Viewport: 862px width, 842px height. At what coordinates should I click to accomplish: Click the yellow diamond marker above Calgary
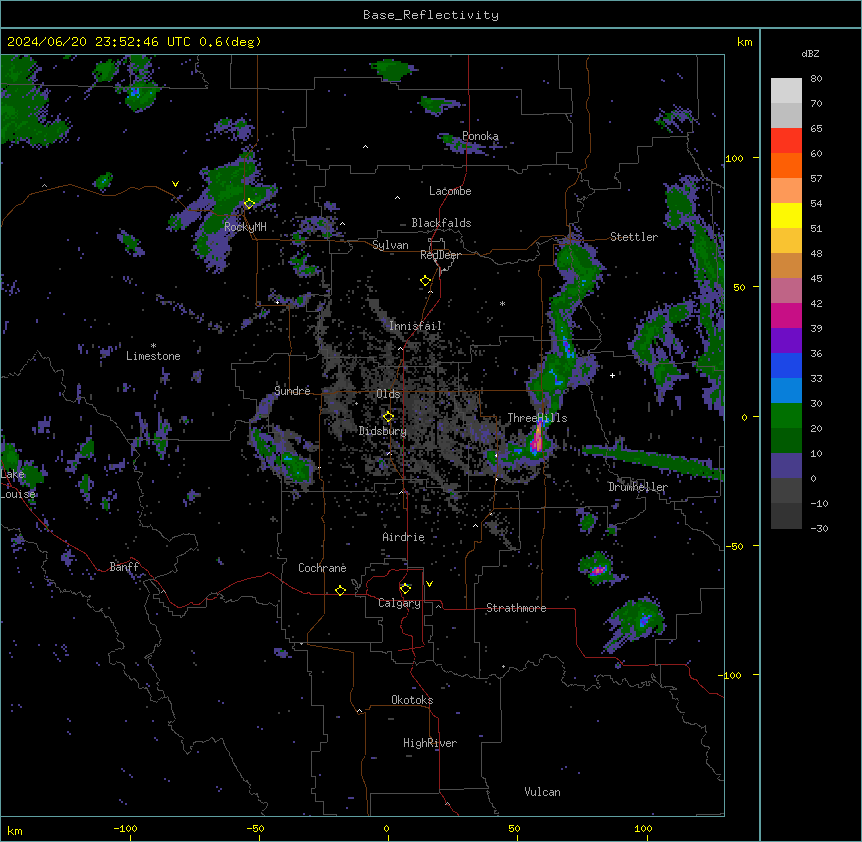405,589
